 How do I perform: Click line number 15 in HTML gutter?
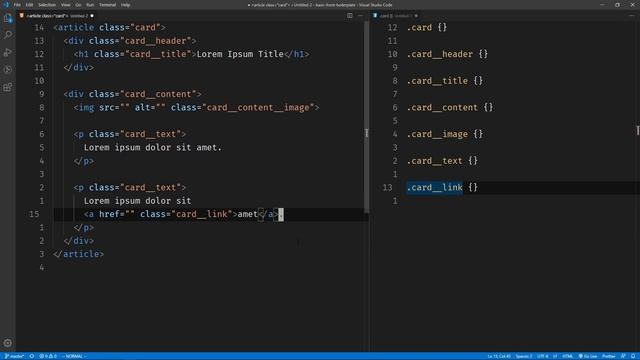click(34, 214)
